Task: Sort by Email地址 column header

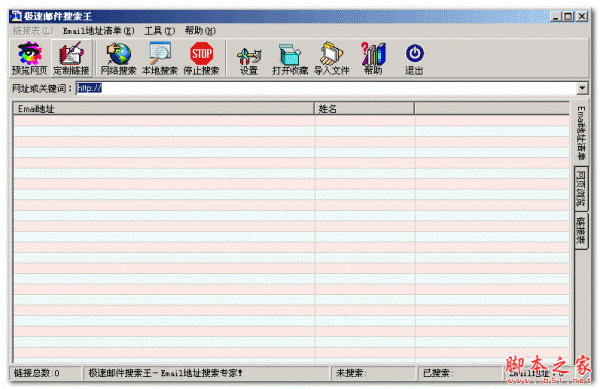Action: (x=163, y=109)
